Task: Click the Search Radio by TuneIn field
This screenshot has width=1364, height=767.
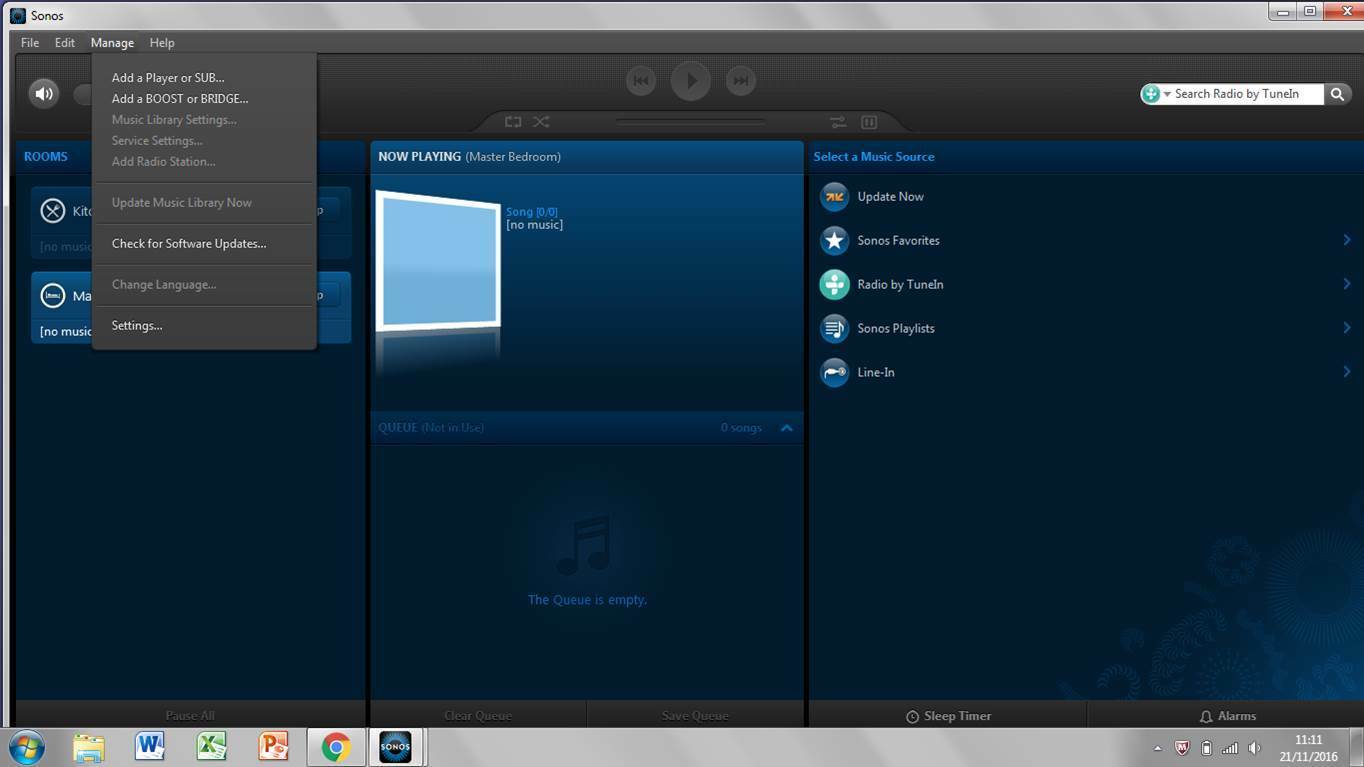Action: pos(1246,94)
